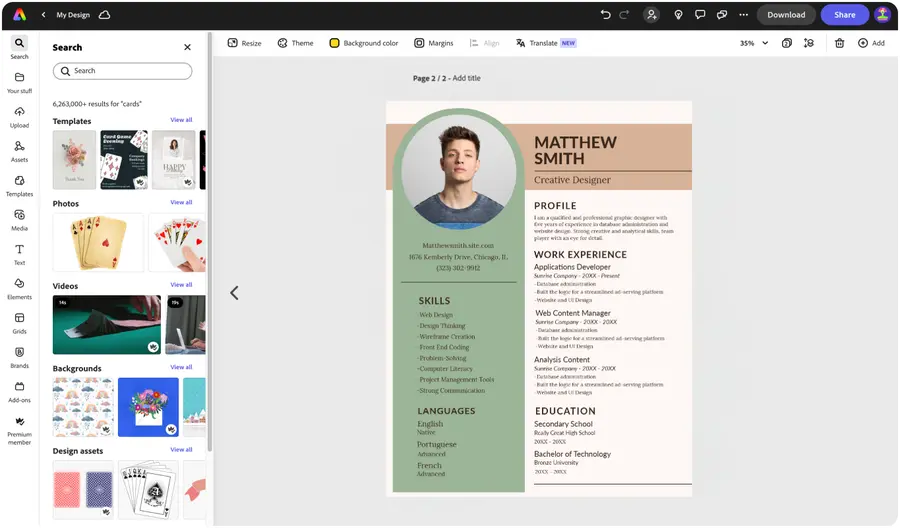Close the Search panel
The image size is (900, 528).
187,47
